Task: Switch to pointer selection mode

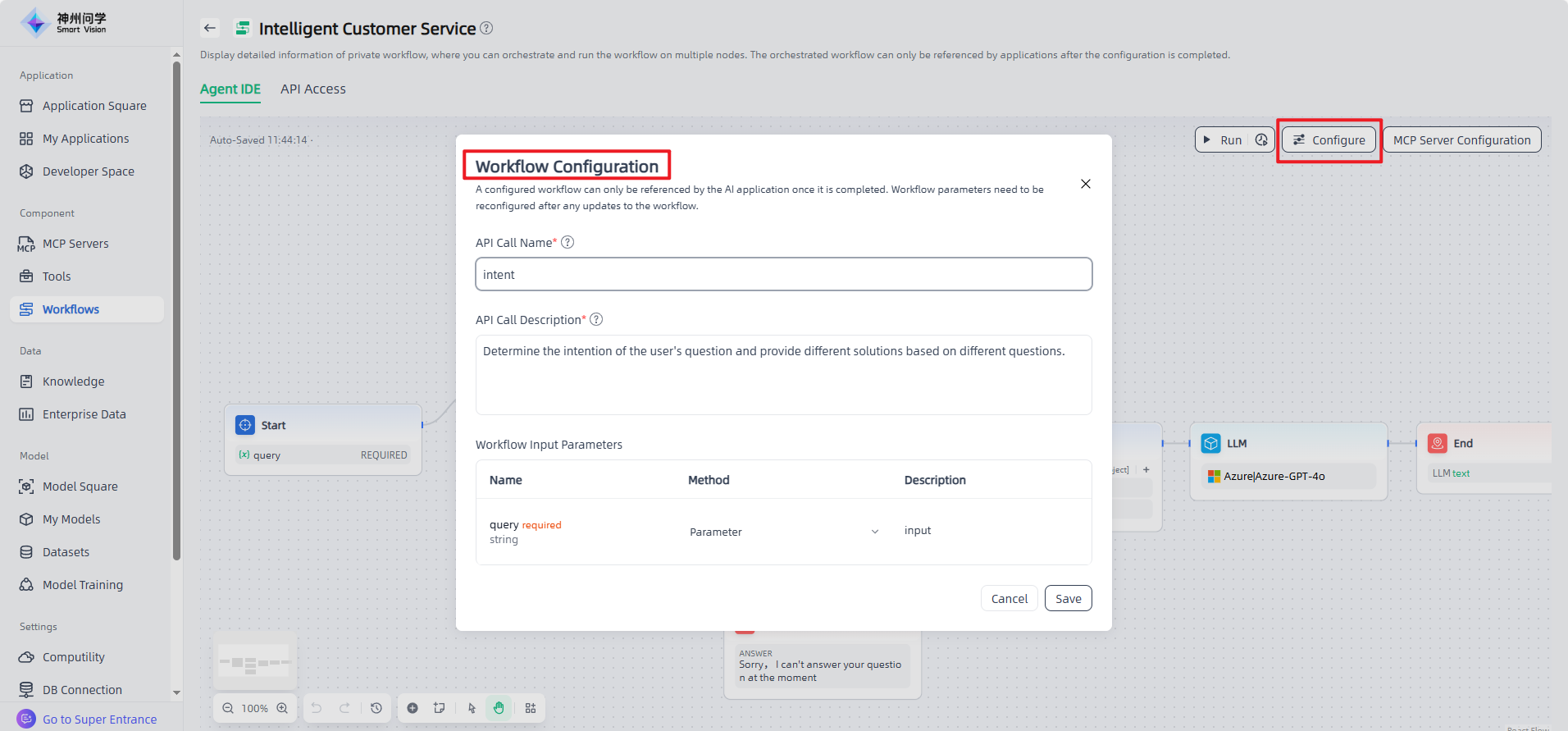Action: point(472,708)
